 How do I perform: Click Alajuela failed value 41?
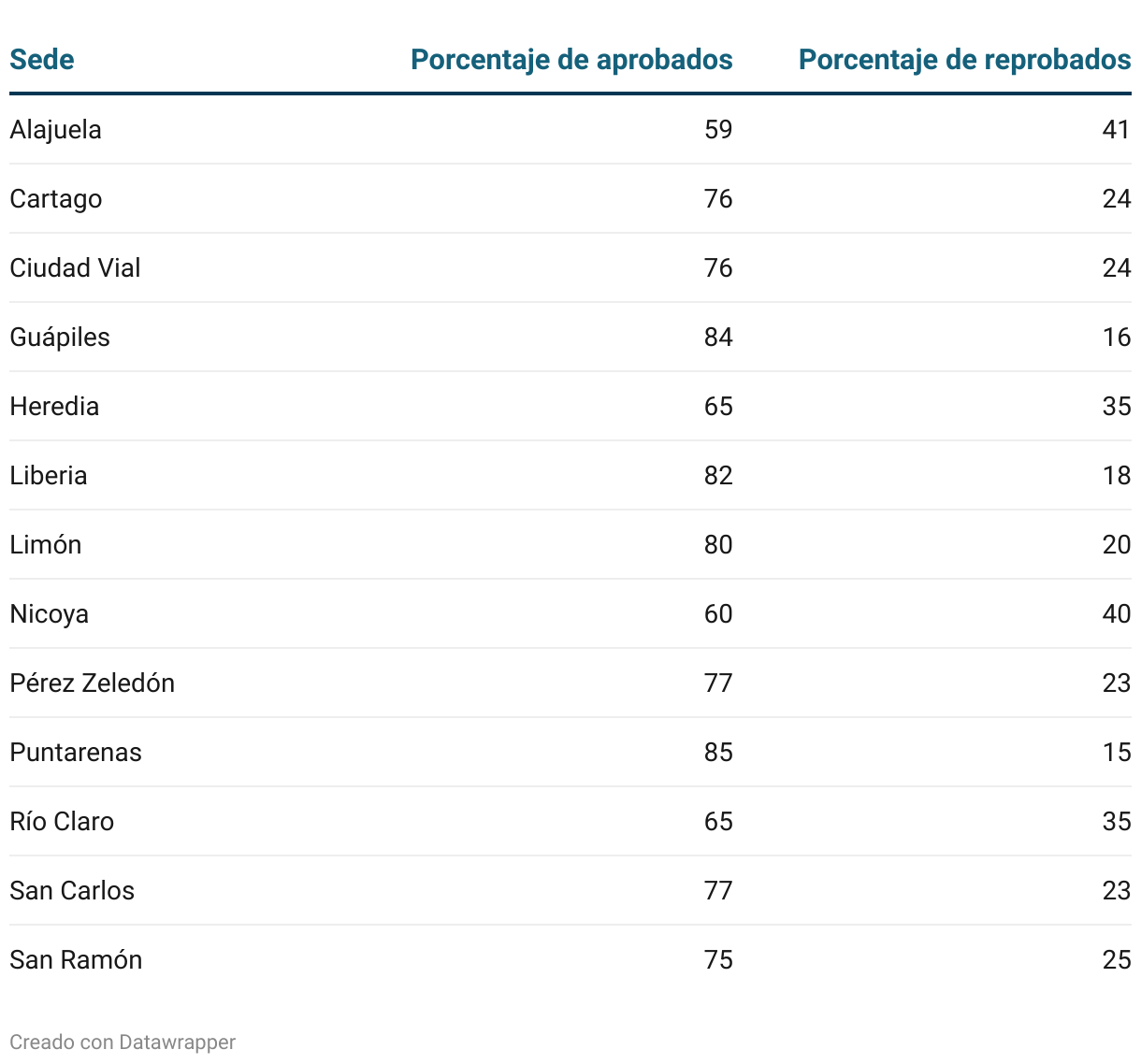(x=1117, y=129)
